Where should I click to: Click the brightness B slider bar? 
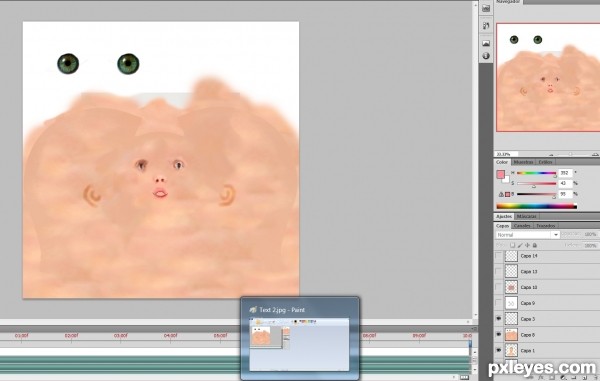[x=536, y=194]
